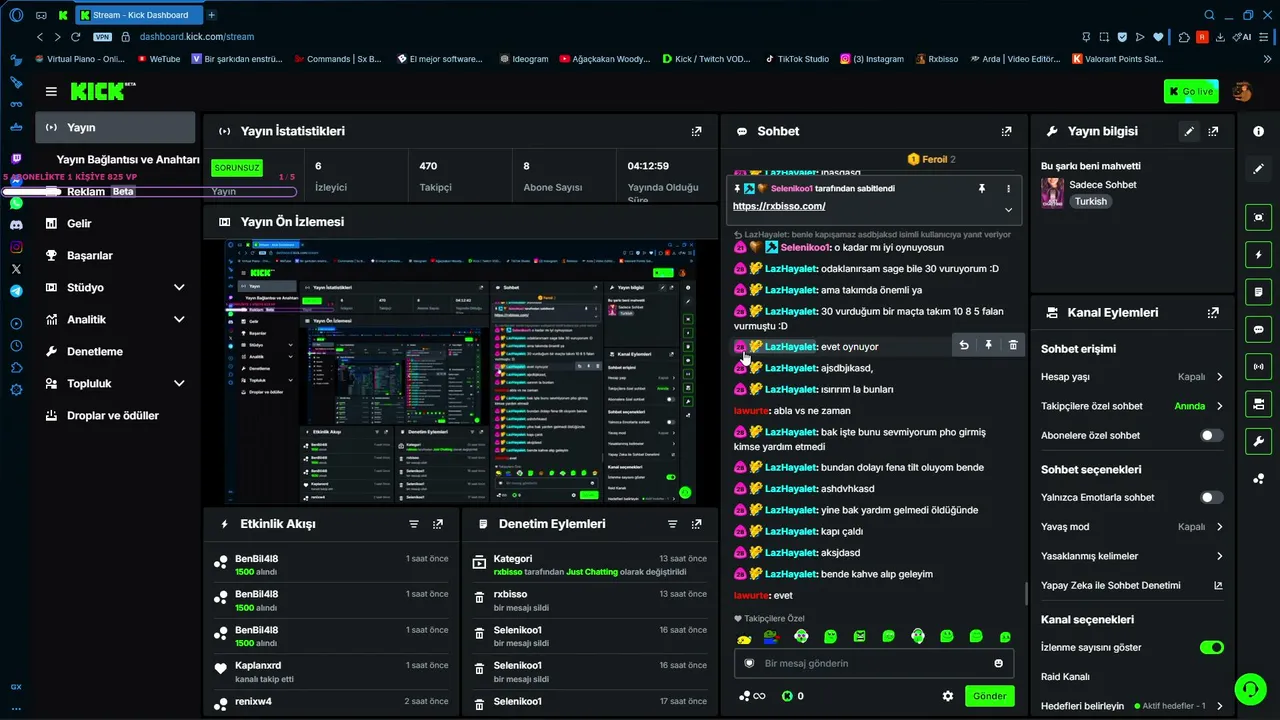Pop out the Yayın İstatistikleri panel
The image size is (1280, 720).
pyautogui.click(x=697, y=131)
